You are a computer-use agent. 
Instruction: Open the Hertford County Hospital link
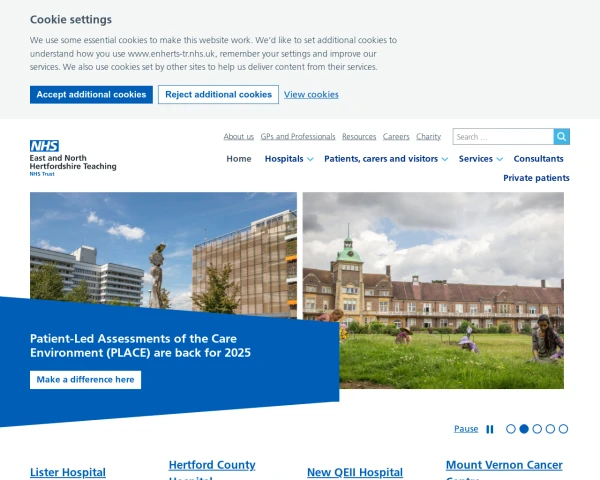[212, 470]
